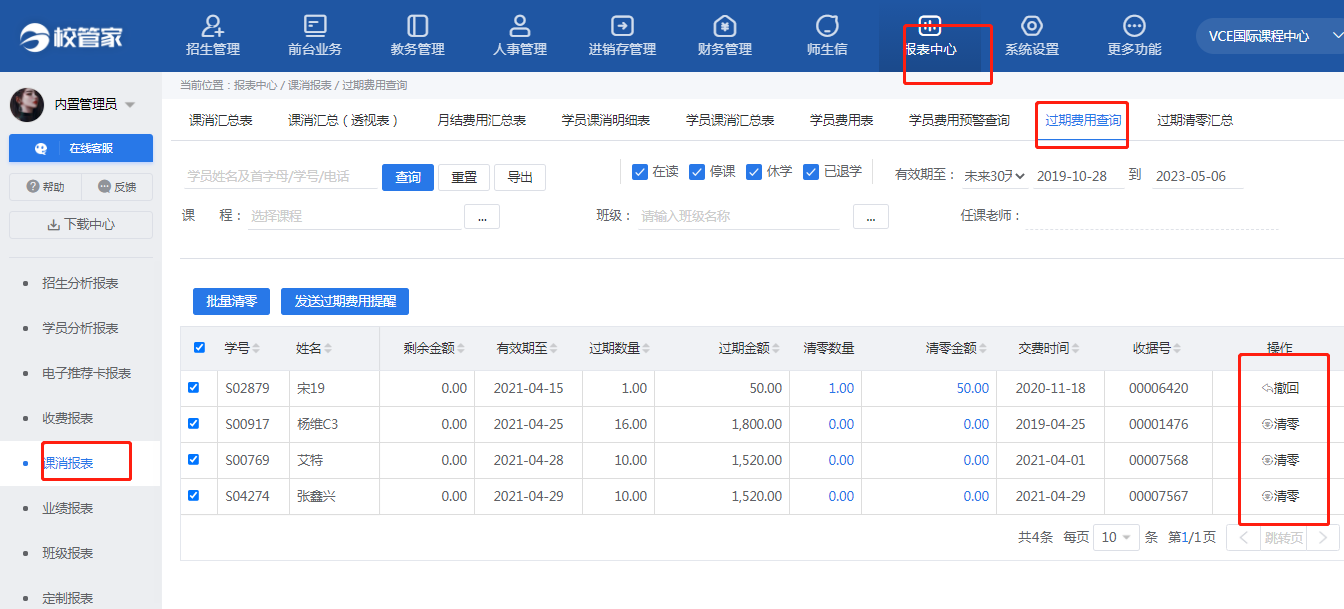This screenshot has width=1344, height=609.
Task: Open the 帮助 help button
Action: point(45,187)
